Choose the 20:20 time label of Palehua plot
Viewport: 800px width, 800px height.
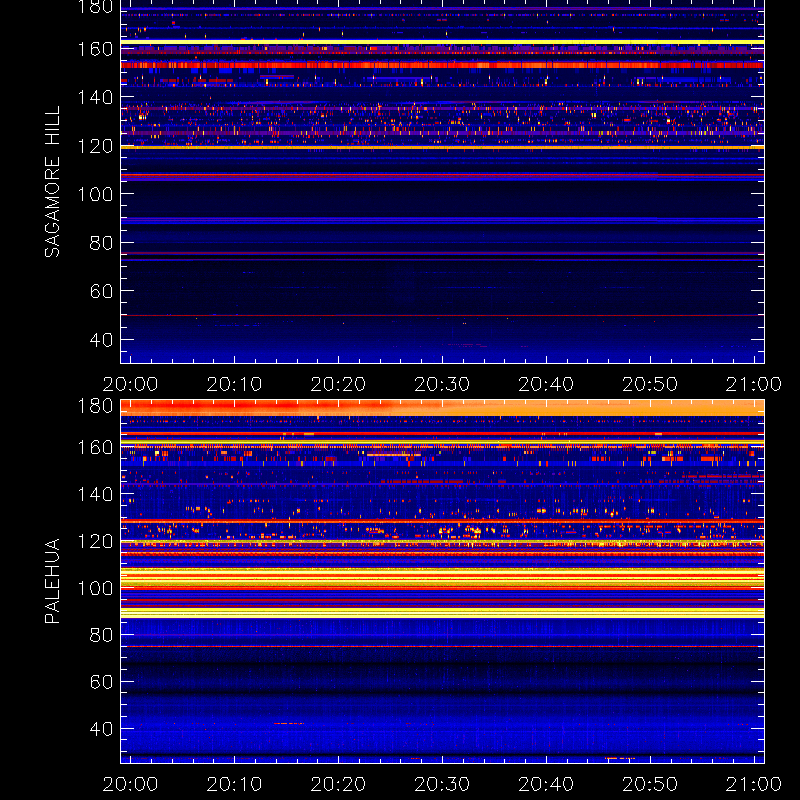pyautogui.click(x=338, y=784)
